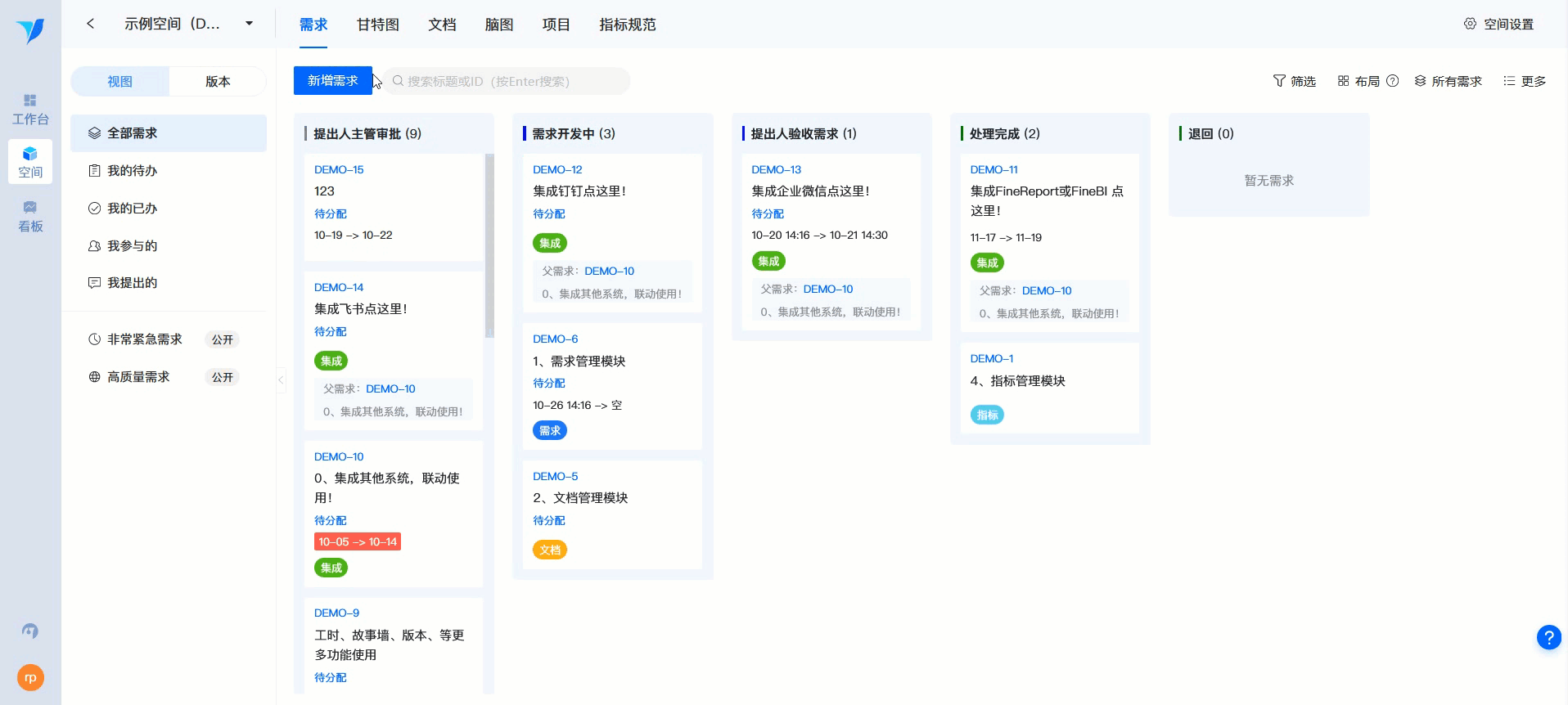Open the blue floating help button

click(1548, 637)
